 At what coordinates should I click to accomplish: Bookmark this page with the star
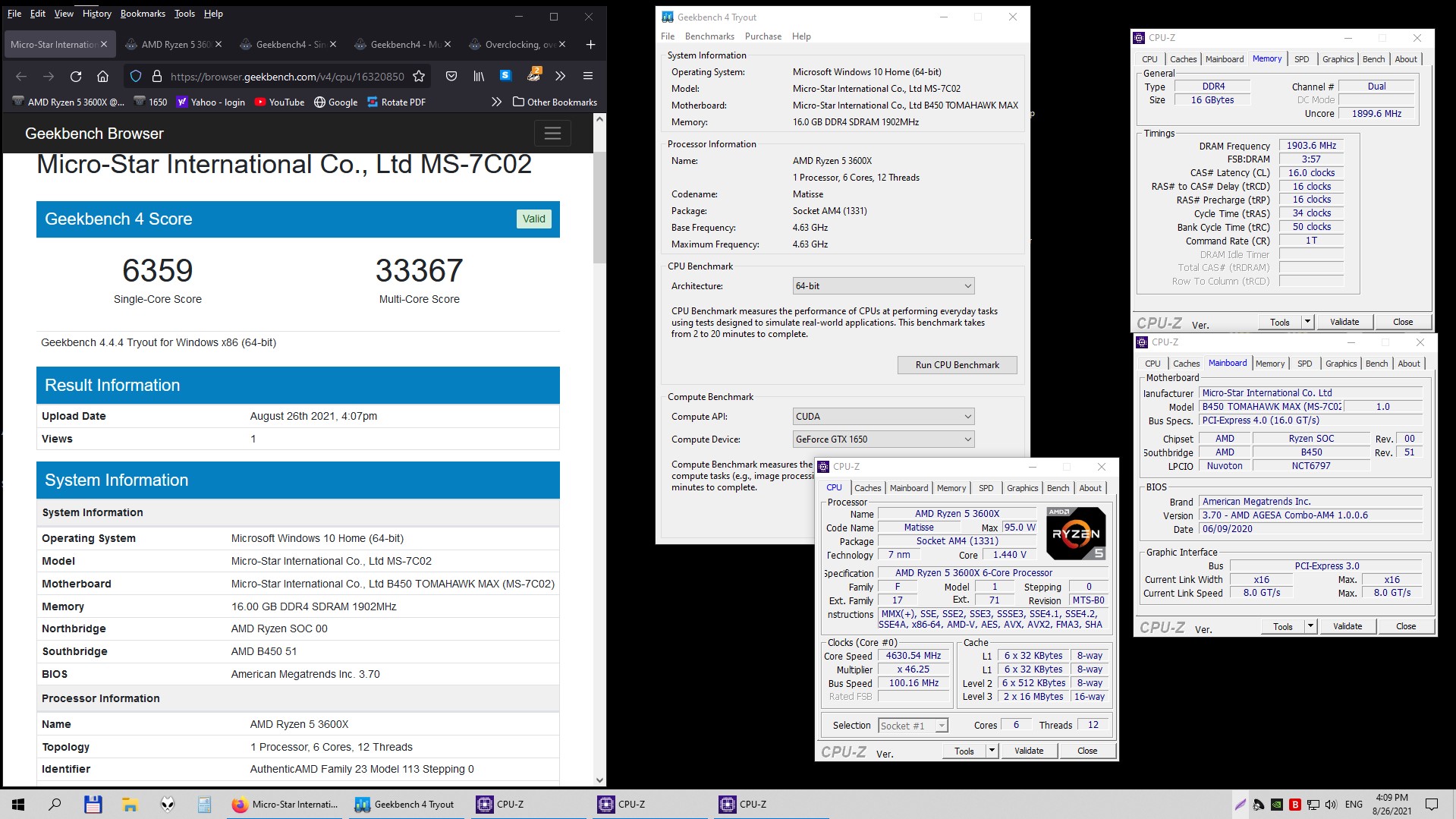[x=419, y=76]
